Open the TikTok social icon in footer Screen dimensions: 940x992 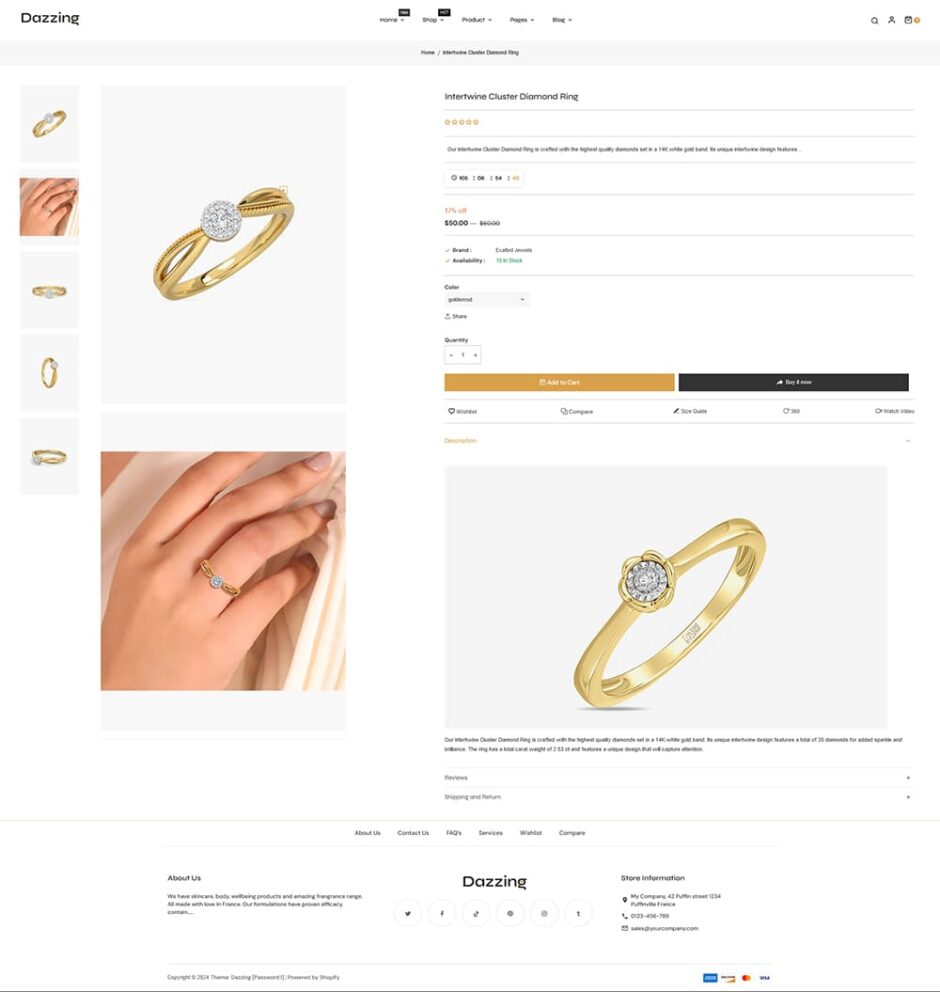click(476, 913)
